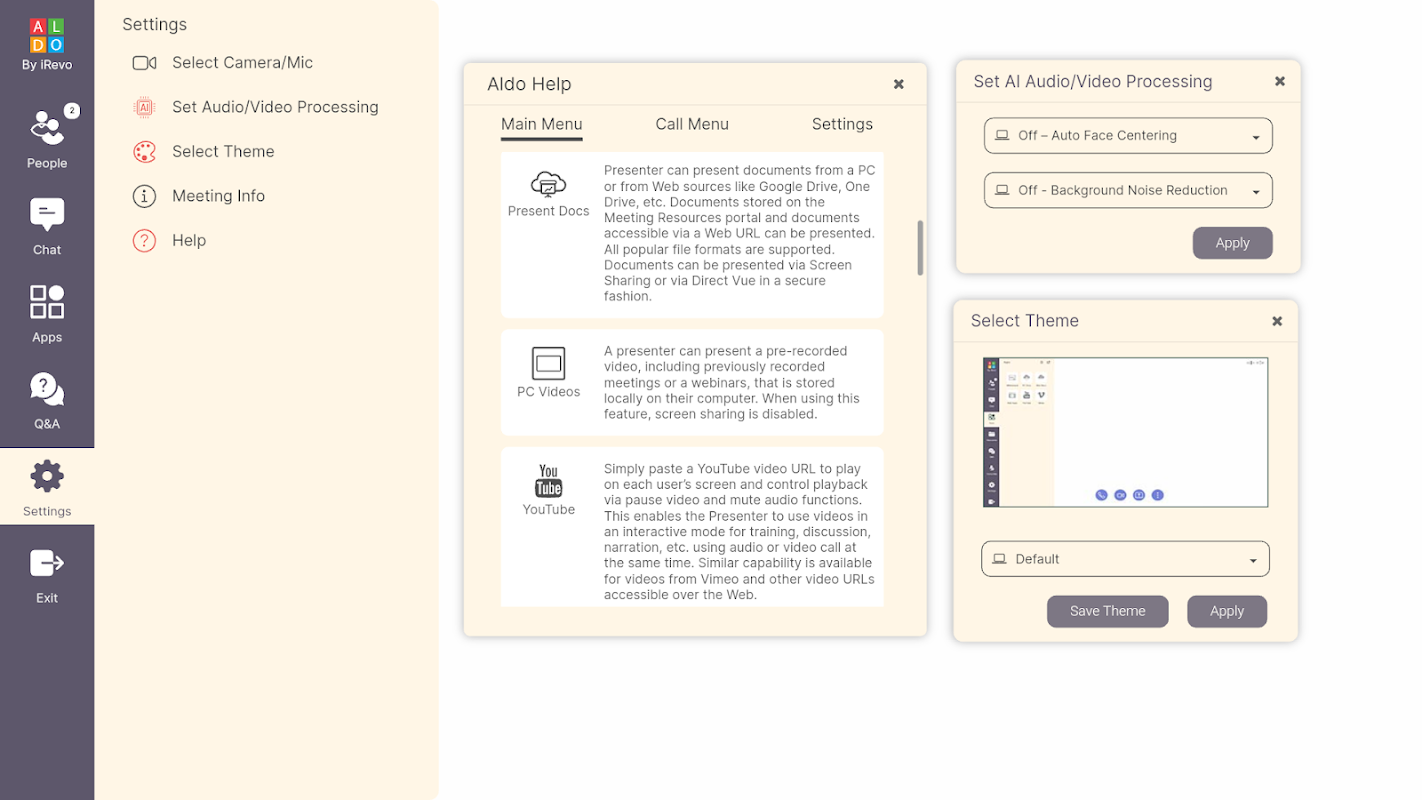
Task: Open Help from the Settings list
Action: tap(168, 240)
